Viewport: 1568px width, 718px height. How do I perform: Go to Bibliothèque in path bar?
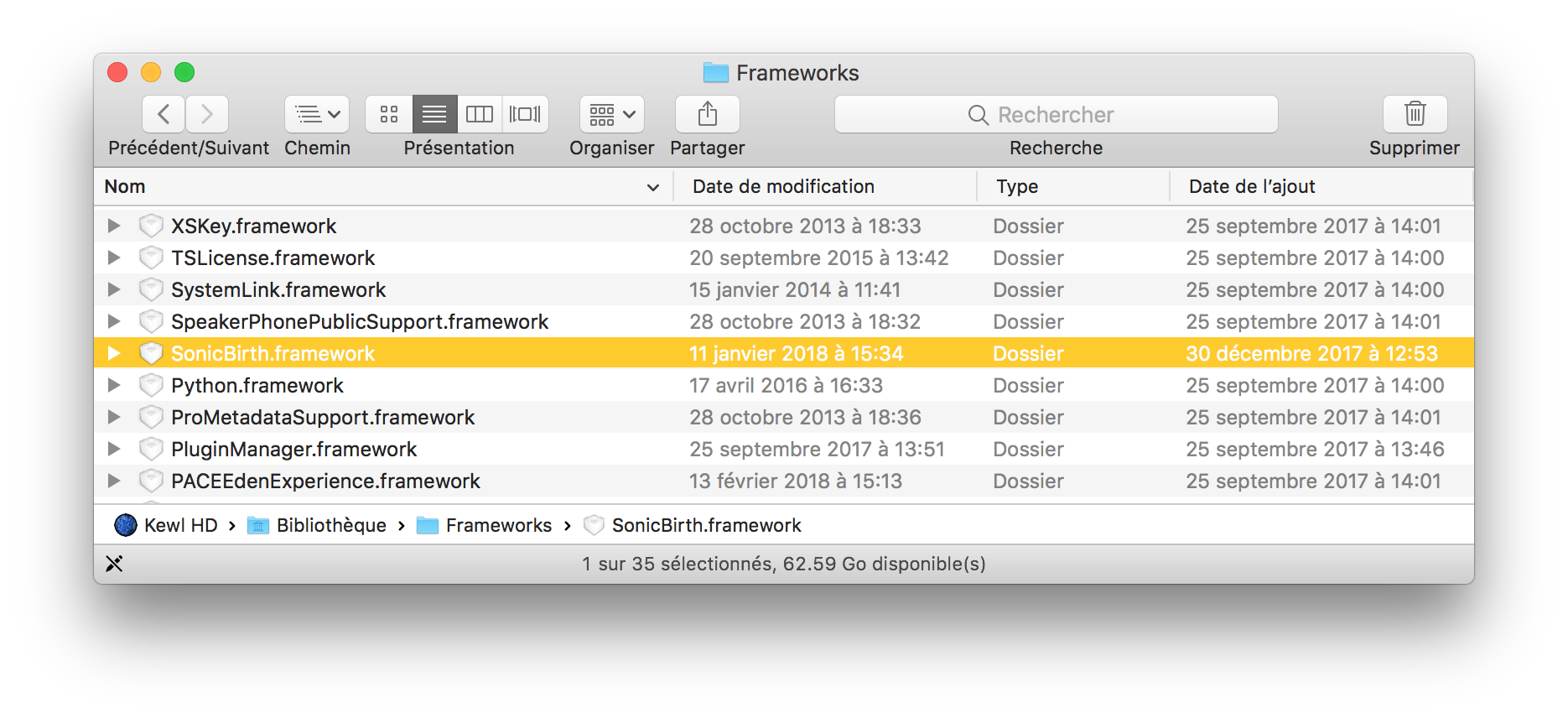point(330,525)
